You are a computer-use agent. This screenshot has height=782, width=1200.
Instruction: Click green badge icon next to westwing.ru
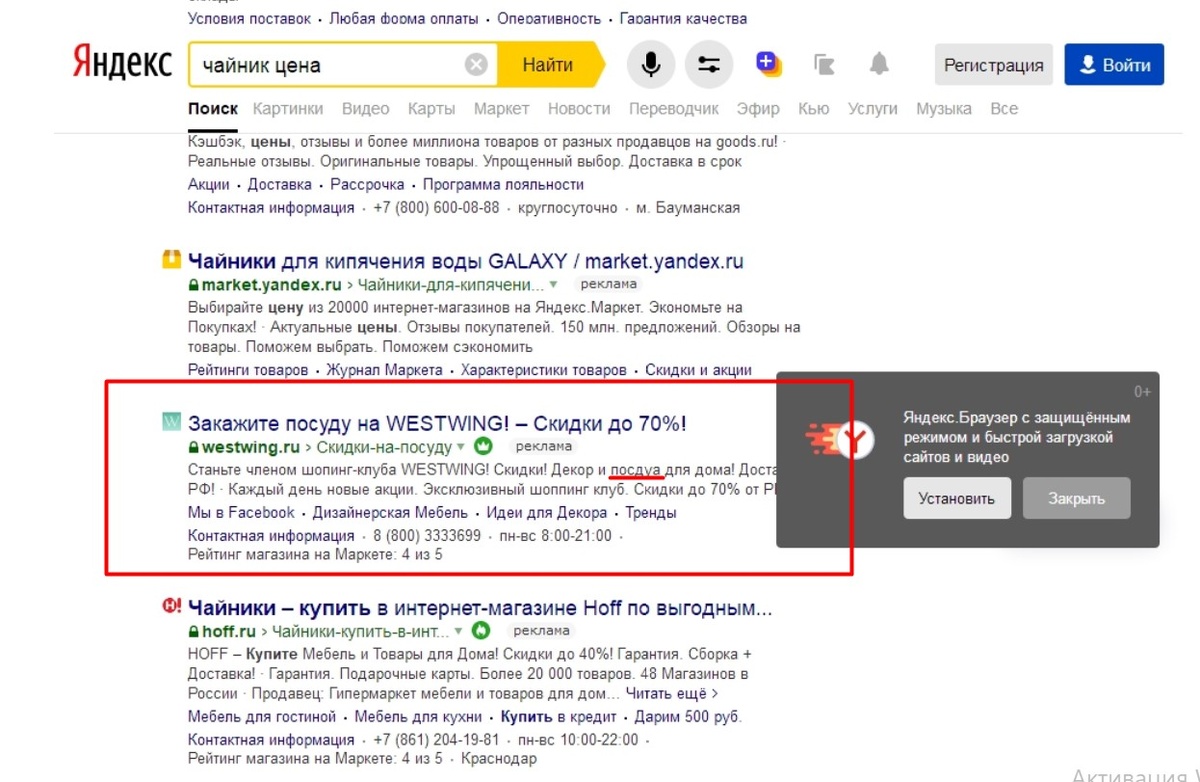point(484,446)
